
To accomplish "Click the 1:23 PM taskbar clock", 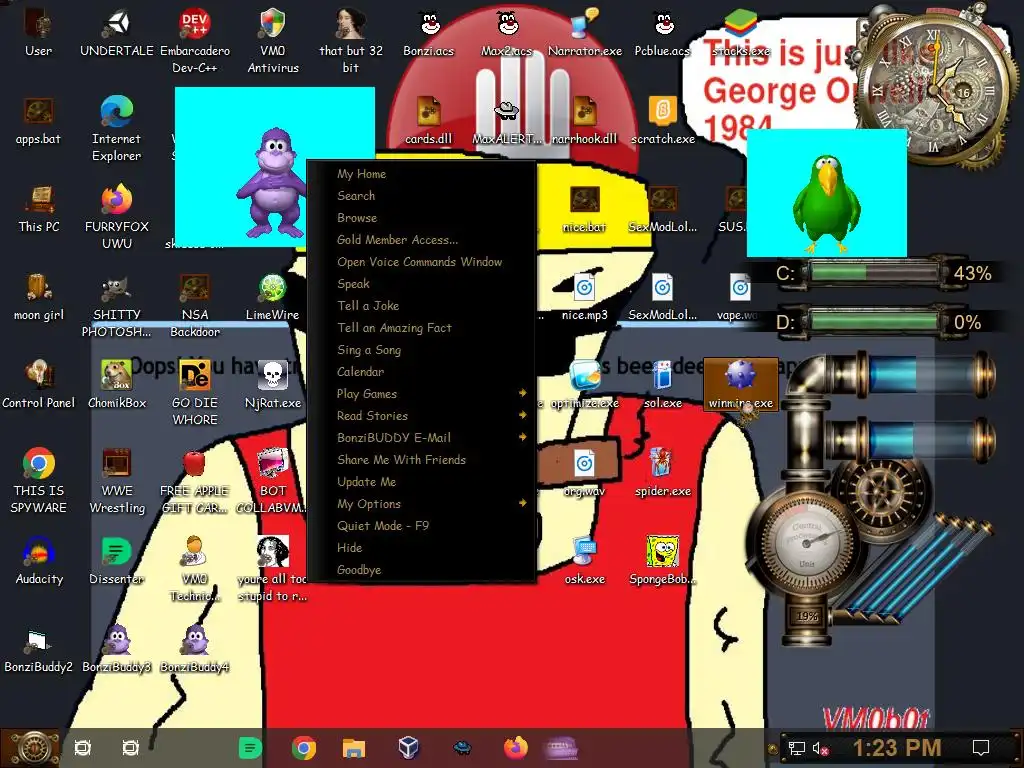I will (x=897, y=747).
